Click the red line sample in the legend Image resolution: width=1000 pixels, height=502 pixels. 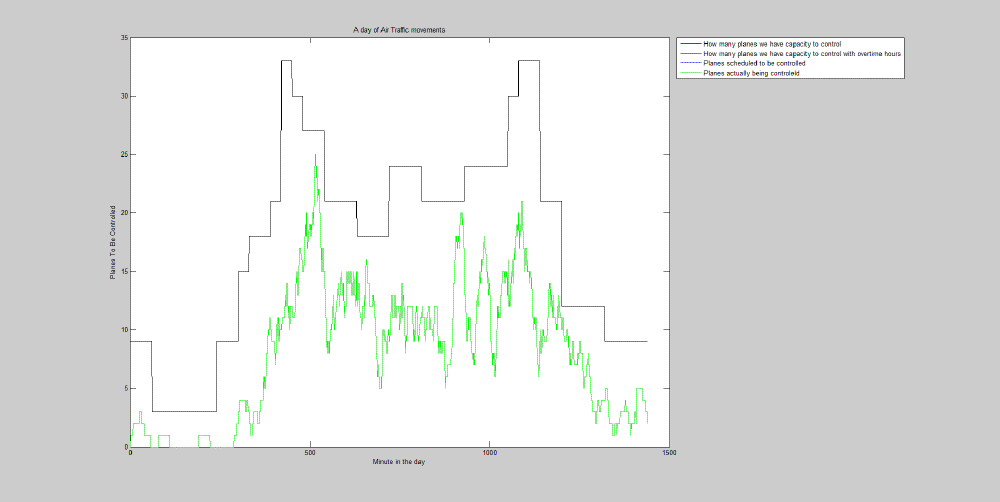[x=689, y=44]
